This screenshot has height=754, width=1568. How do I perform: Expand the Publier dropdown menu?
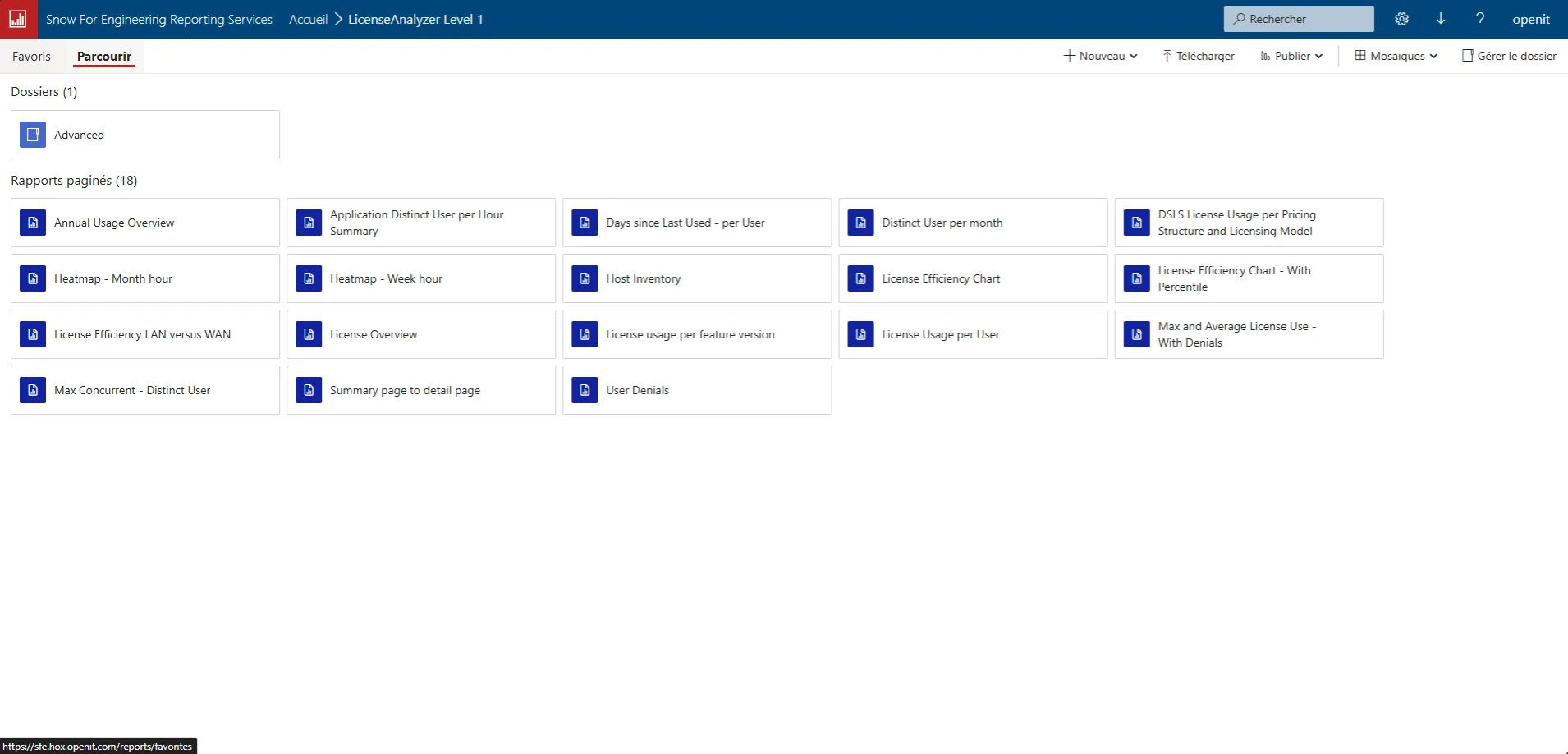1291,56
